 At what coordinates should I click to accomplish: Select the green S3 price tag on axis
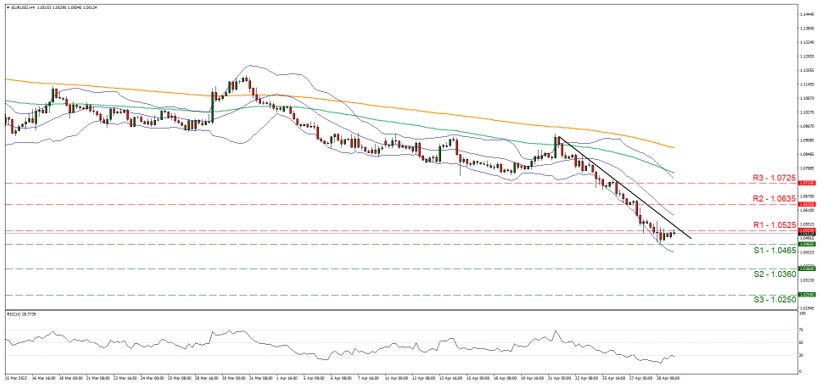pos(806,294)
